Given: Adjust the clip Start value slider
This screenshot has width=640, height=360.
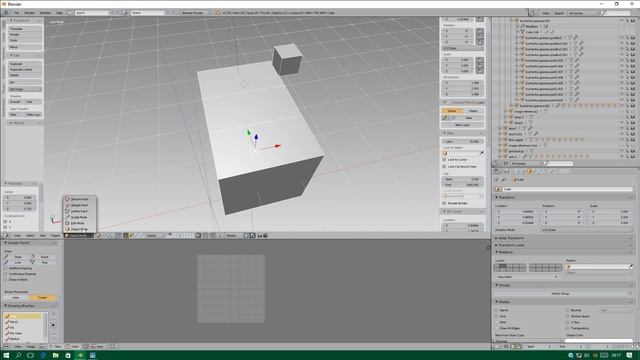Looking at the screenshot, I should 462,179.
